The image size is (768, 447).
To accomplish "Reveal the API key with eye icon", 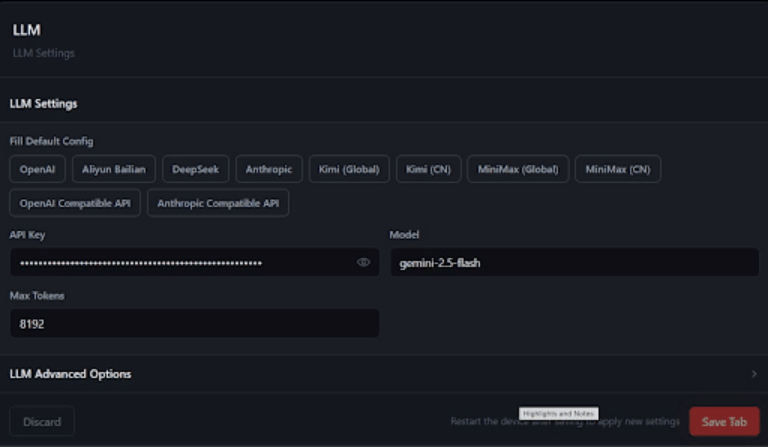I will (x=363, y=262).
